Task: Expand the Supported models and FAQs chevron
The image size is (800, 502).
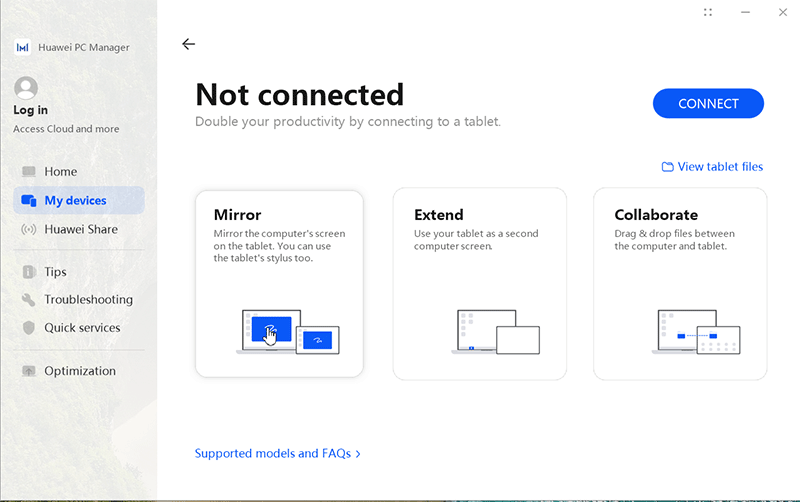Action: (358, 454)
